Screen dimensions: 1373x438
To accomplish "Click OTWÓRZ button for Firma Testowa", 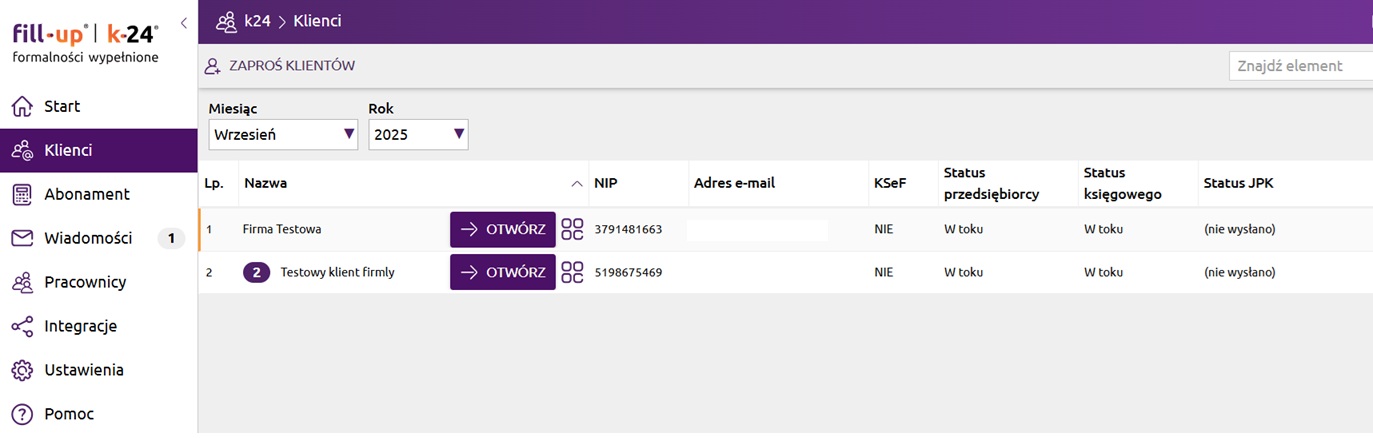I will pyautogui.click(x=502, y=229).
